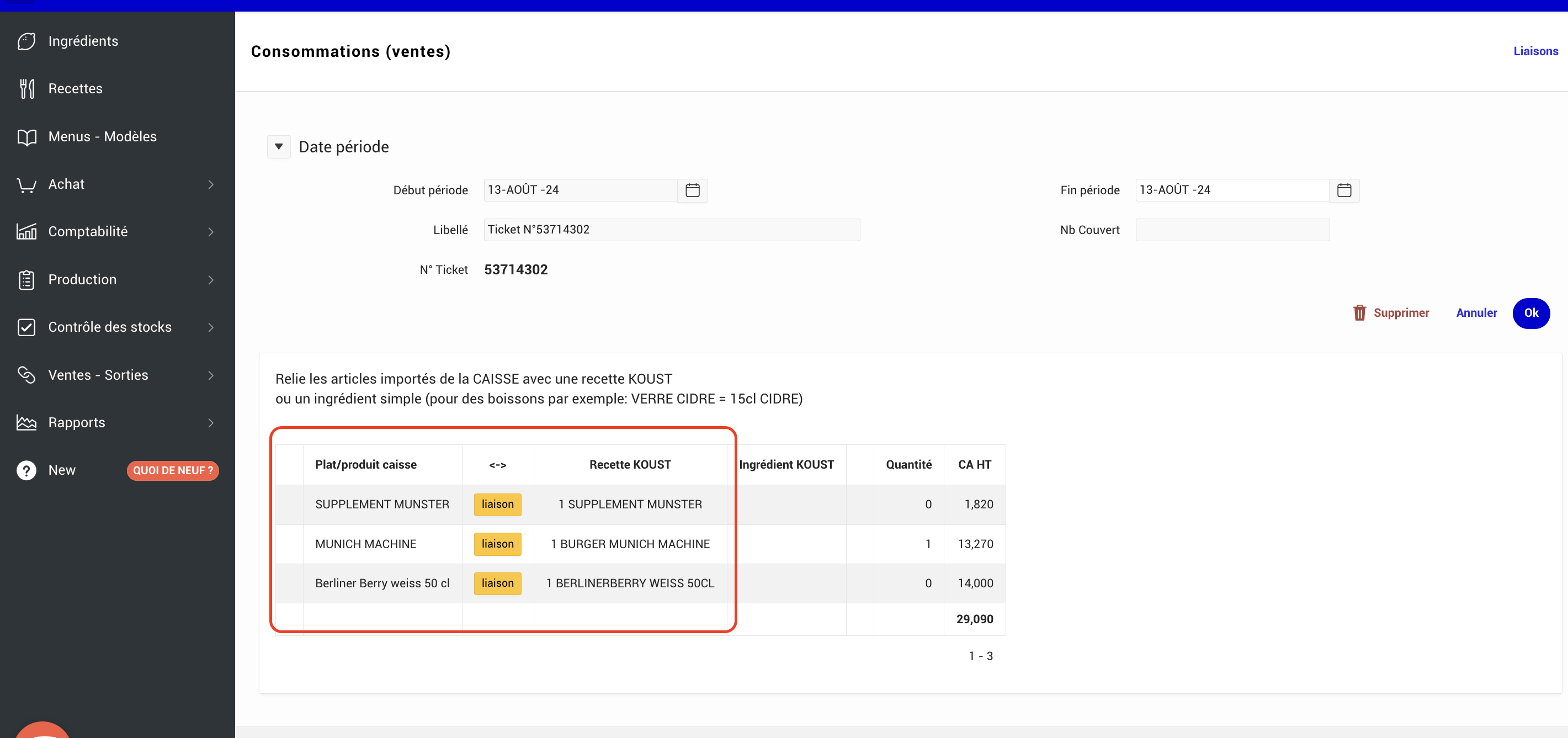
Task: Click the Comptabilité chart icon
Action: pyautogui.click(x=26, y=232)
